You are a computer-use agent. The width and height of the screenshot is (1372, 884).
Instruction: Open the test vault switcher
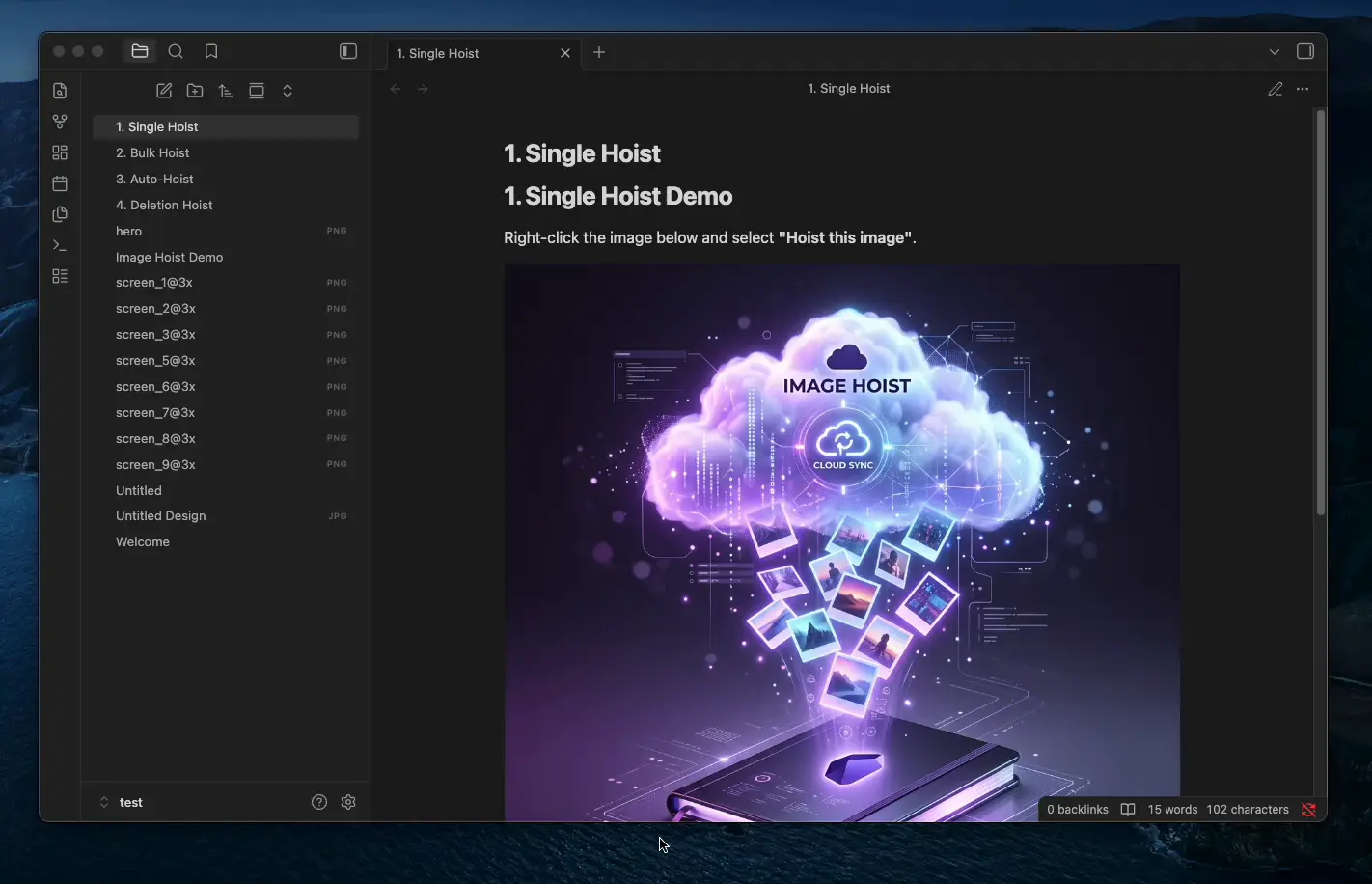point(123,802)
